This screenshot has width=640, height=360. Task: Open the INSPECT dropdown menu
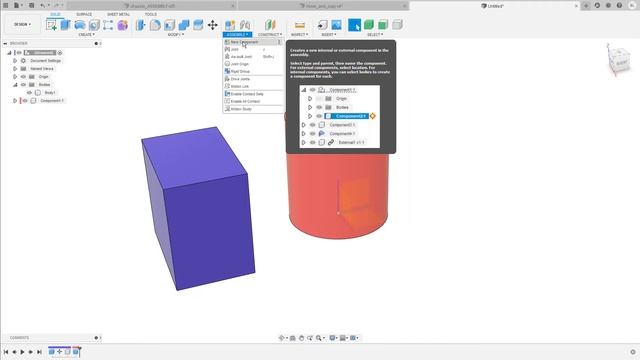299,35
